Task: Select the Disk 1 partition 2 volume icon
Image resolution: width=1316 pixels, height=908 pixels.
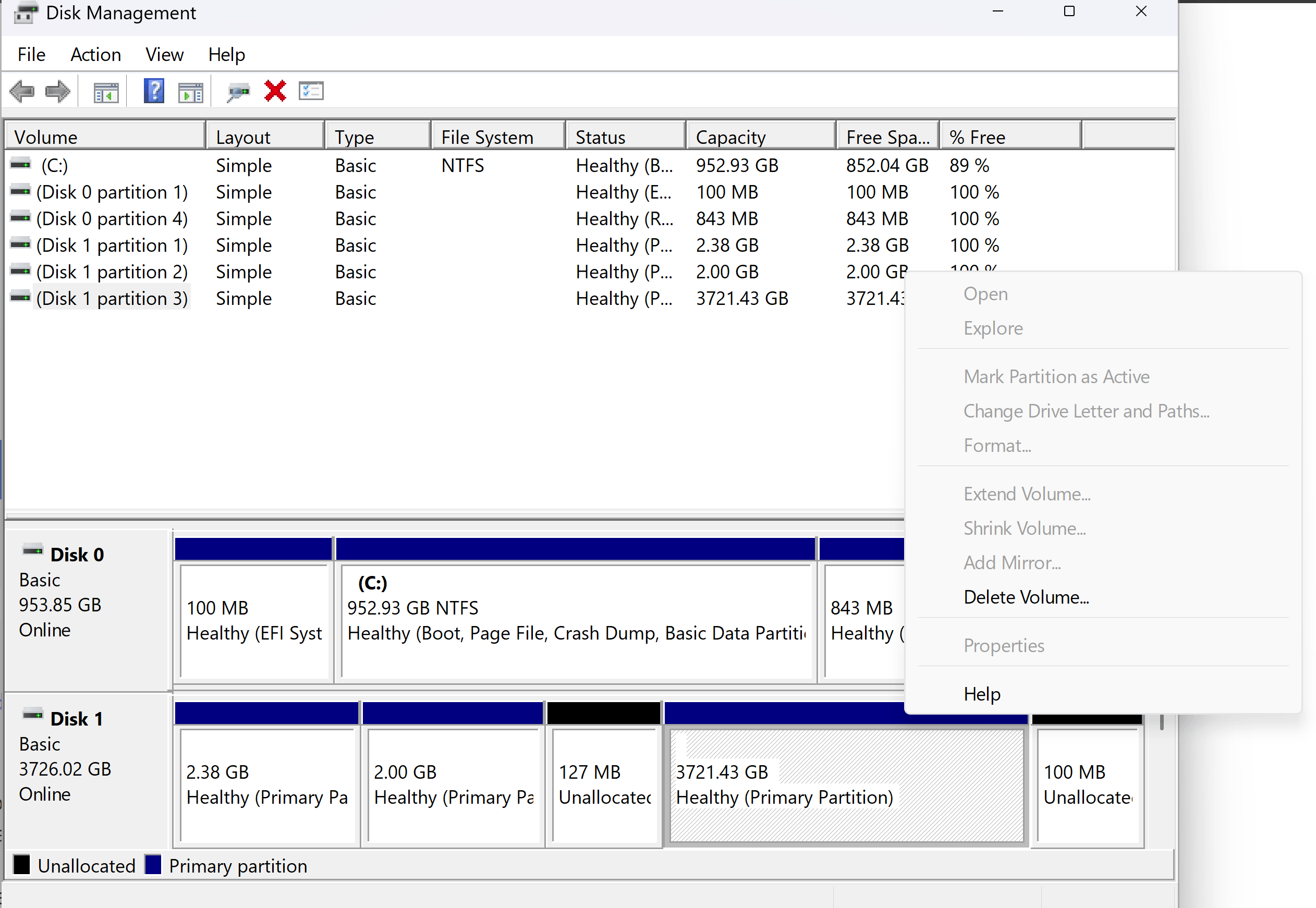Action: tap(19, 272)
